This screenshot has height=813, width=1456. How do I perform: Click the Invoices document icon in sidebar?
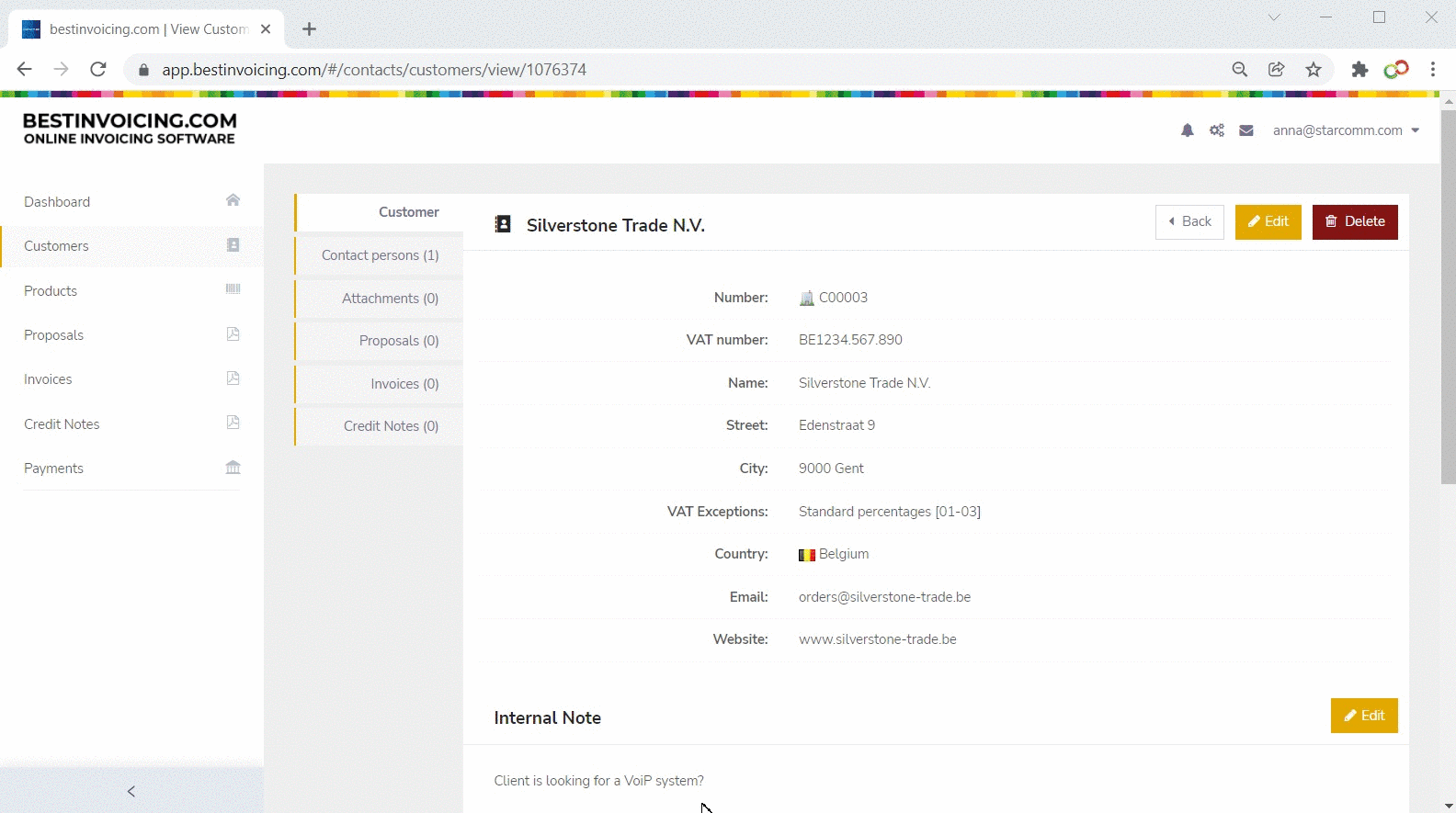(233, 378)
